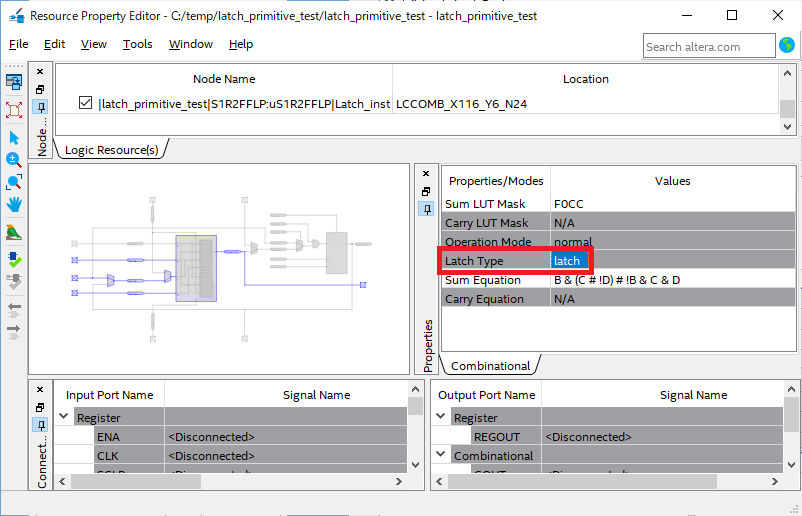Click the Search altera.com input field
802x516 pixels.
(x=708, y=46)
